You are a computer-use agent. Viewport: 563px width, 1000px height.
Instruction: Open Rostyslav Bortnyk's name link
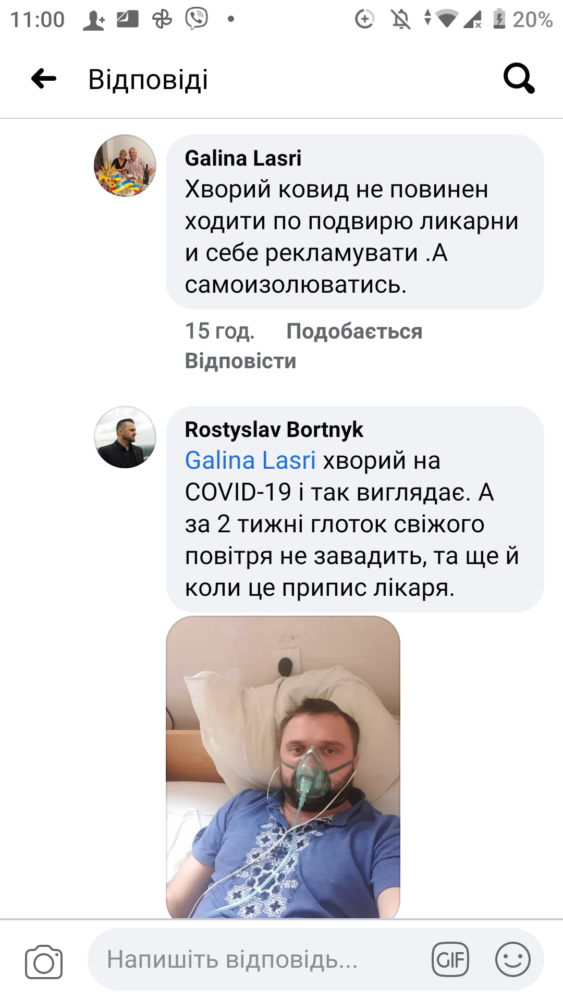click(x=274, y=429)
